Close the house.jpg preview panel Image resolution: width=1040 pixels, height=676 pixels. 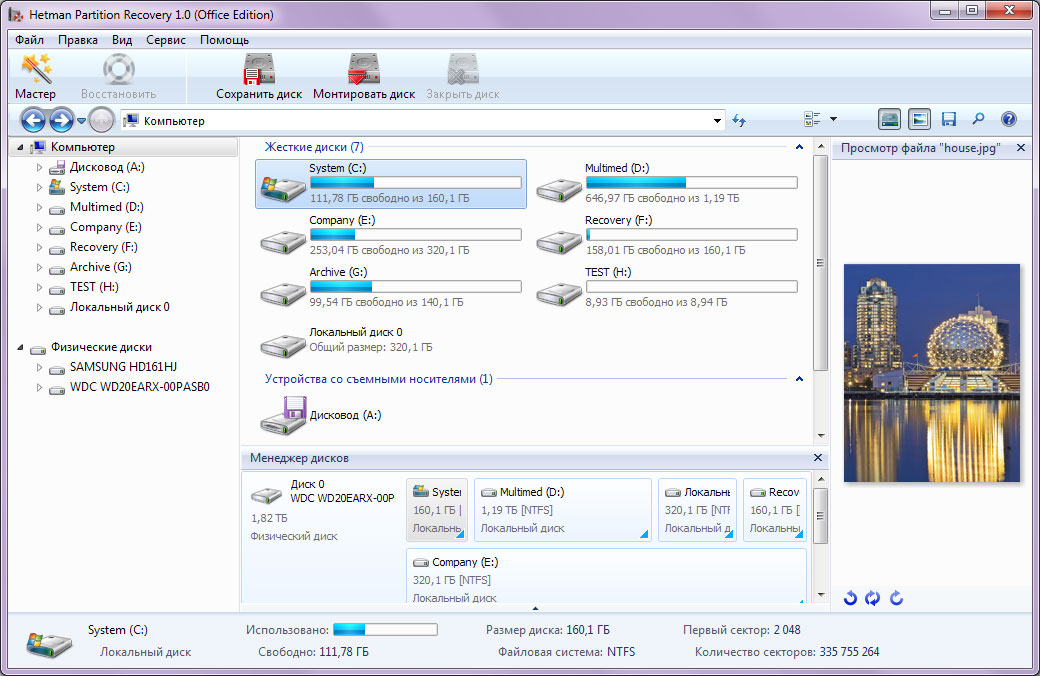pos(1021,148)
